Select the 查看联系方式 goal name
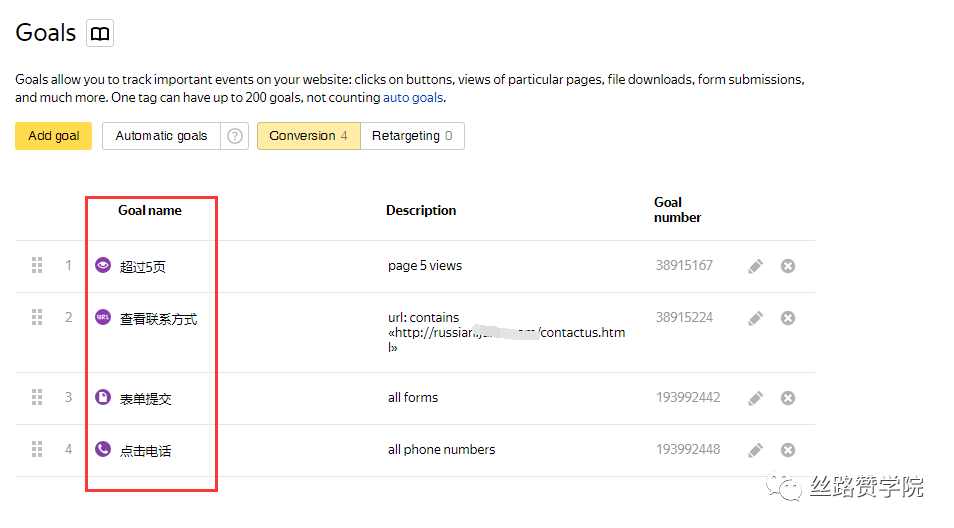This screenshot has width=954, height=528. coord(158,319)
